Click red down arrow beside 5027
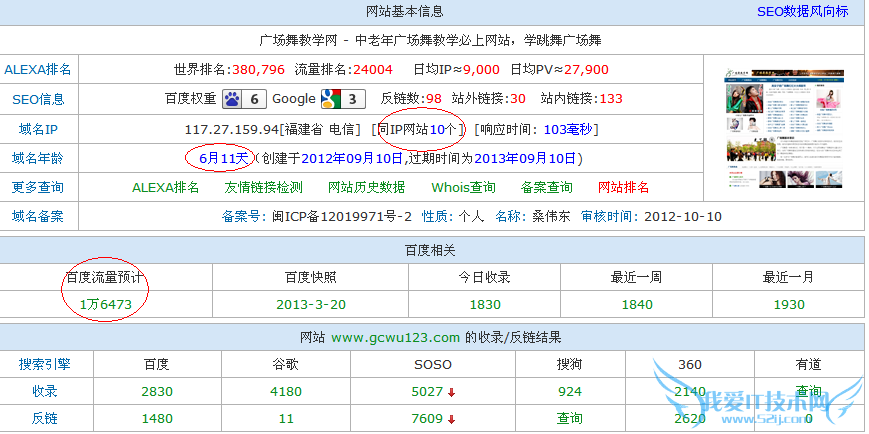 pyautogui.click(x=451, y=392)
